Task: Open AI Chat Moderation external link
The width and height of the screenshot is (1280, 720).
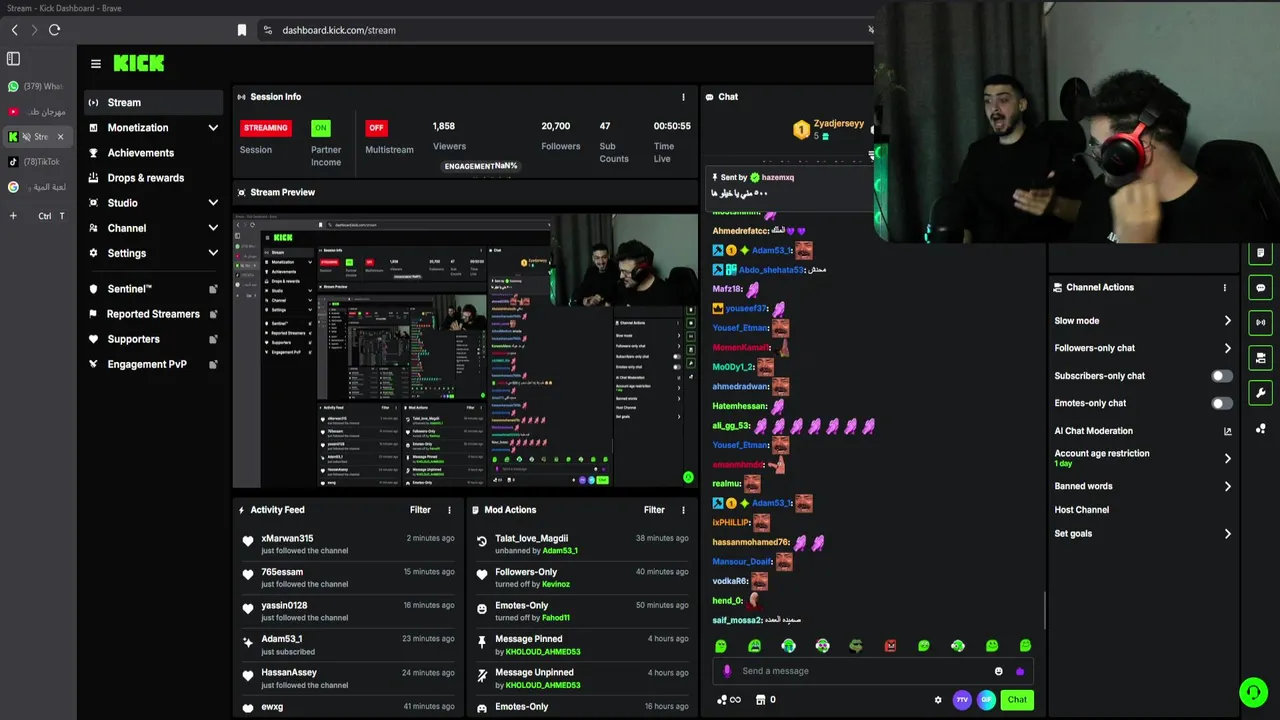Action: (1228, 431)
